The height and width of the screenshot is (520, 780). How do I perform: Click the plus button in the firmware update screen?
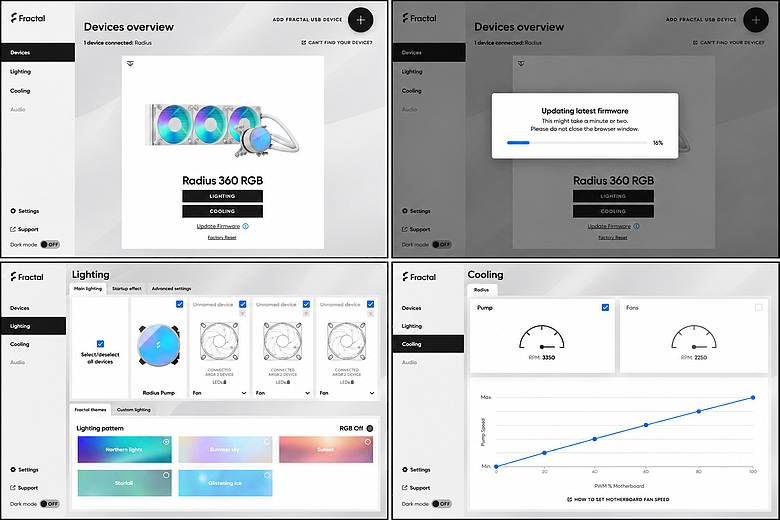coord(756,20)
